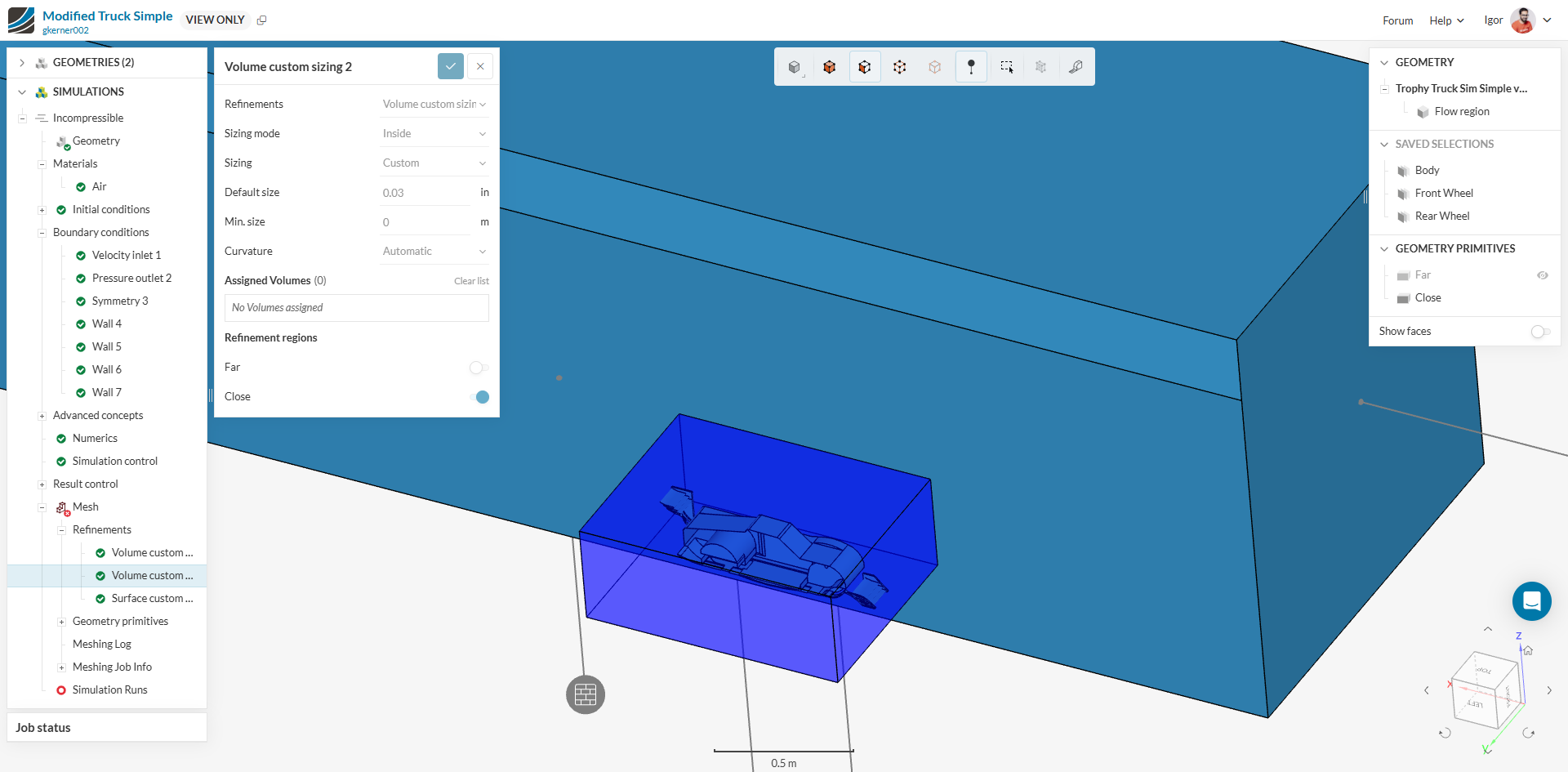Image resolution: width=1568 pixels, height=772 pixels.
Task: Expand the GEOMETRIES (2) section
Action: tap(22, 63)
